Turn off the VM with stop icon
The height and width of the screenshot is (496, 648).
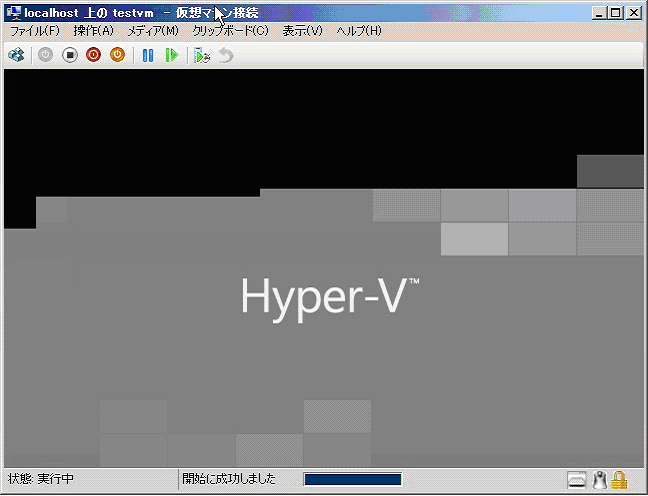(70, 55)
